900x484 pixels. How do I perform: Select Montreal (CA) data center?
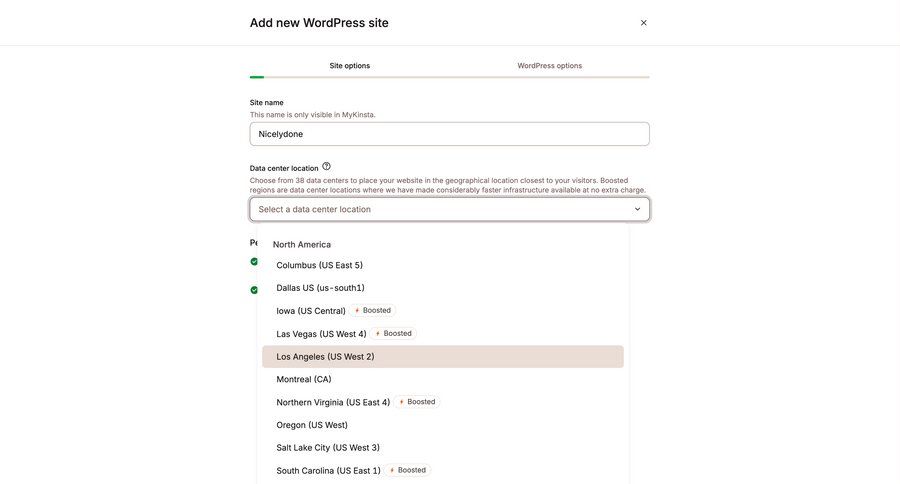(x=304, y=380)
